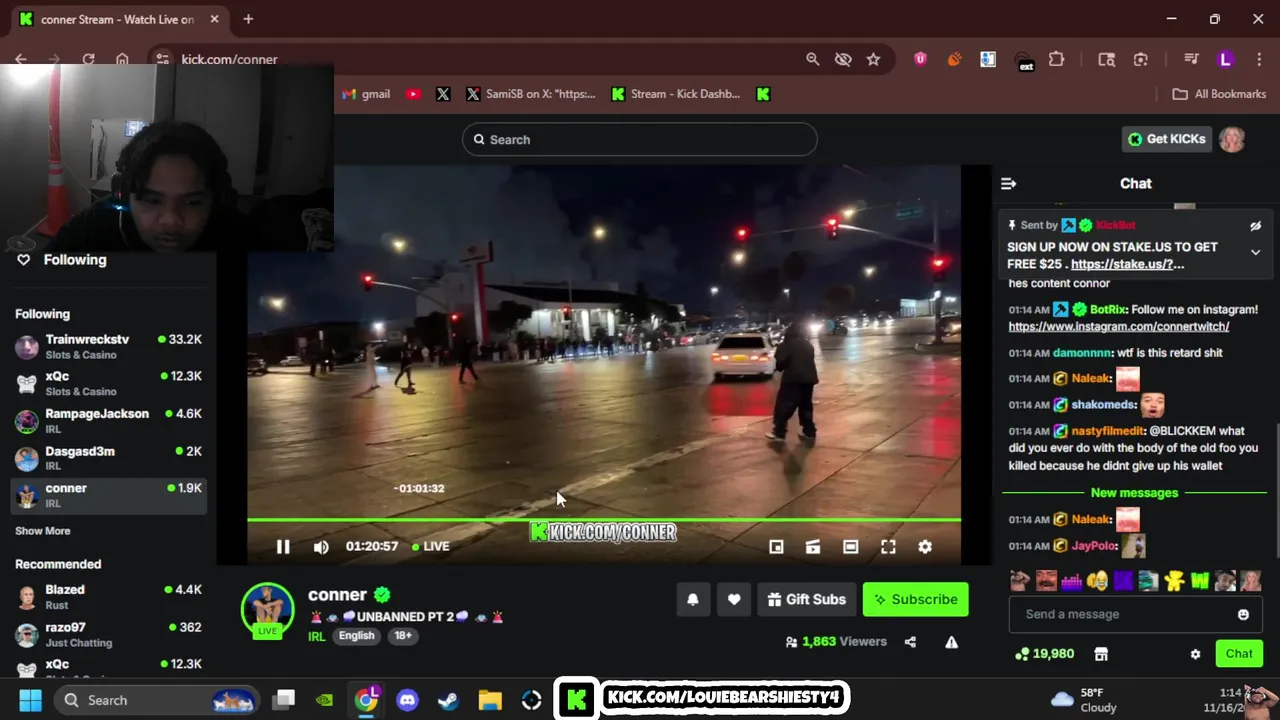Click Get KICKs button

click(x=1166, y=139)
